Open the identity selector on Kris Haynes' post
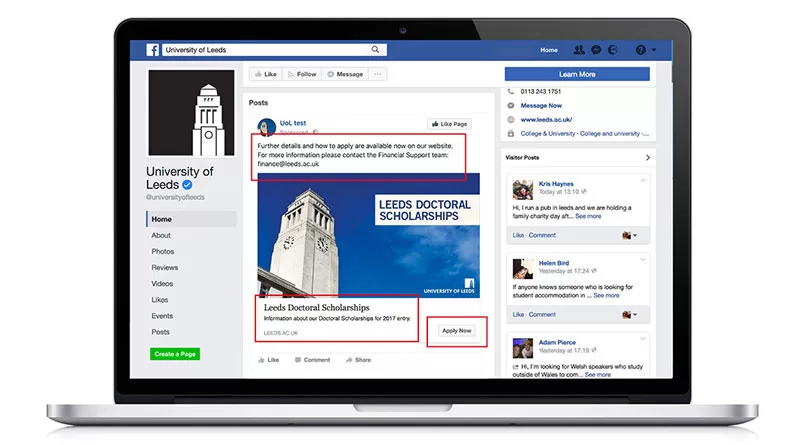Image resolution: width=800 pixels, height=445 pixels. [630, 235]
